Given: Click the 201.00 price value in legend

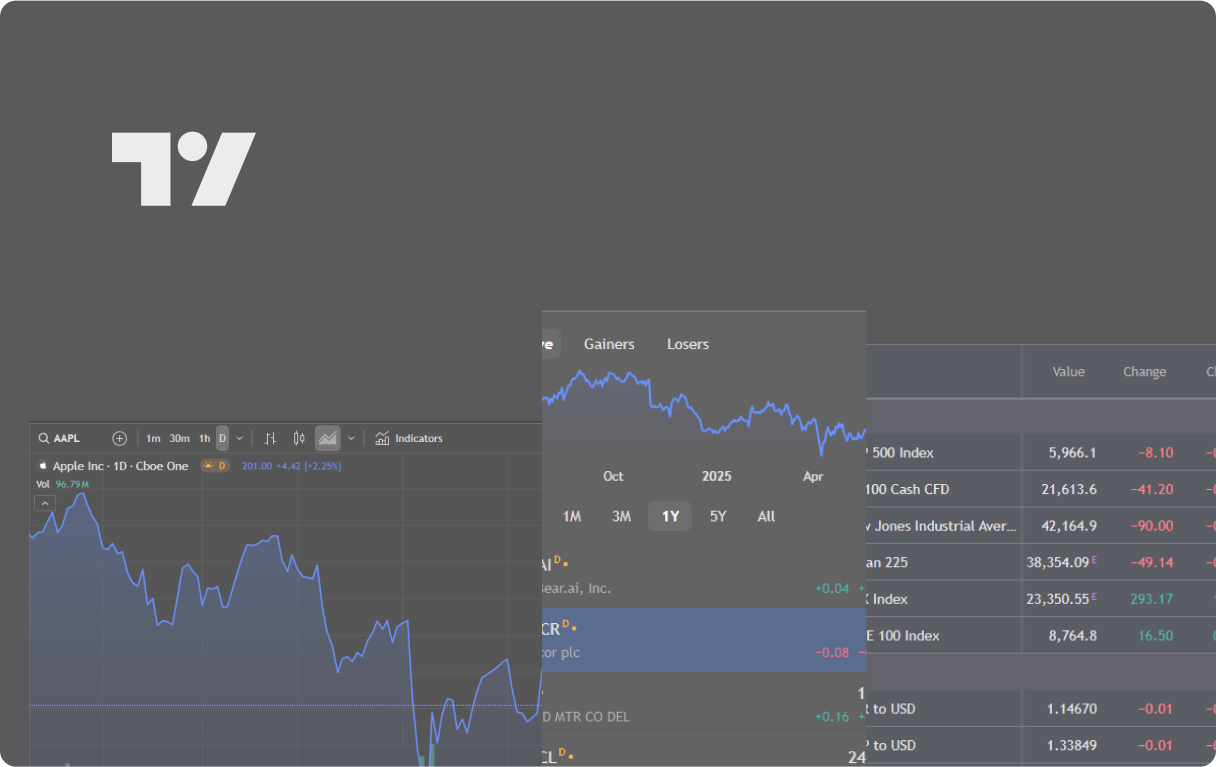Looking at the screenshot, I should click(x=257, y=466).
